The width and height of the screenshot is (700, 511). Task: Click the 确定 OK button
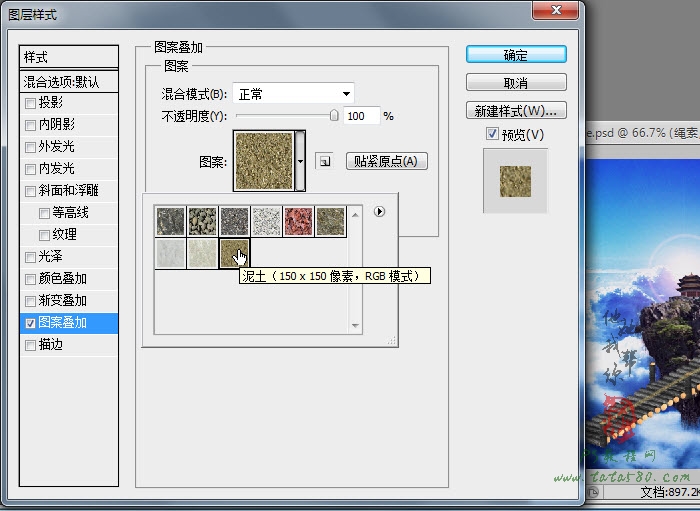coord(516,55)
